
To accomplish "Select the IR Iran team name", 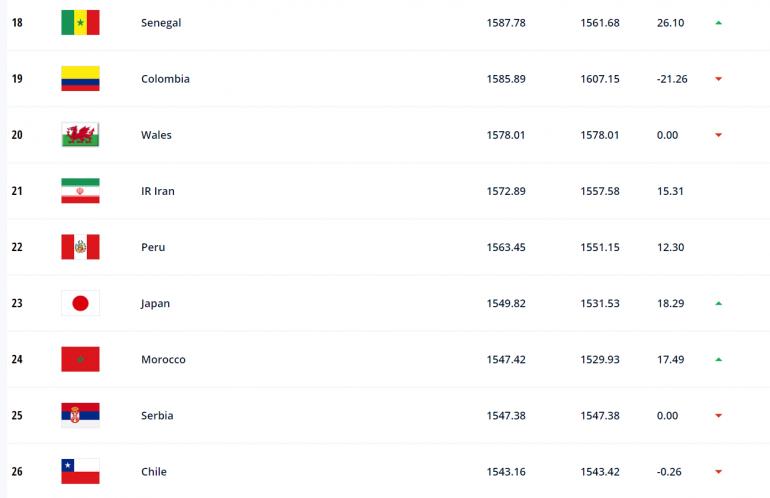I will [158, 191].
